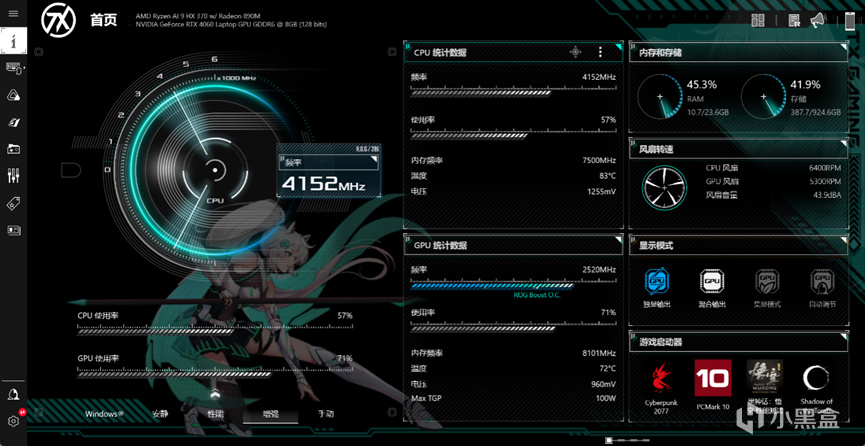The height and width of the screenshot is (446, 865).
Task: Open the News panel icon in the sidebar
Action: [x=13, y=230]
